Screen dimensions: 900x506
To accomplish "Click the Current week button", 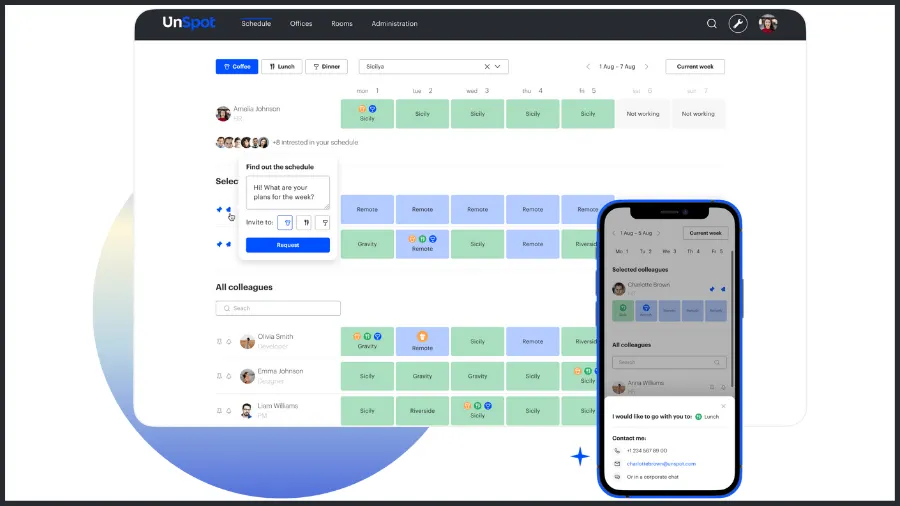I will (x=695, y=67).
